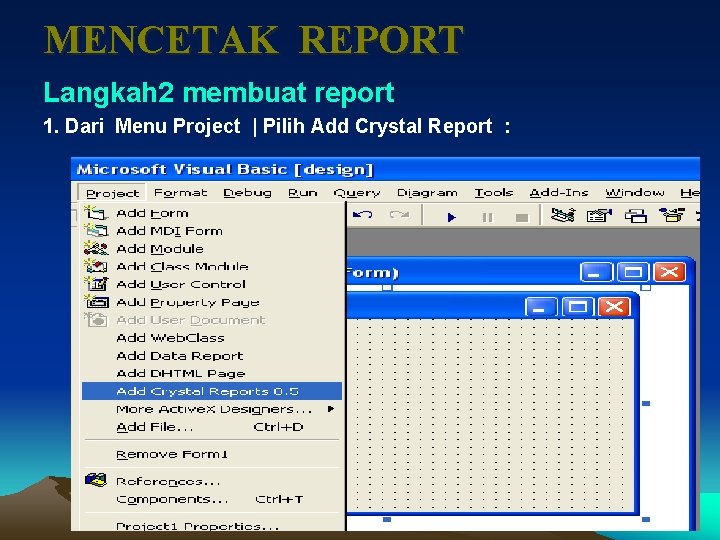Open the Tools menu
Screen dimensions: 720x540
(494, 193)
